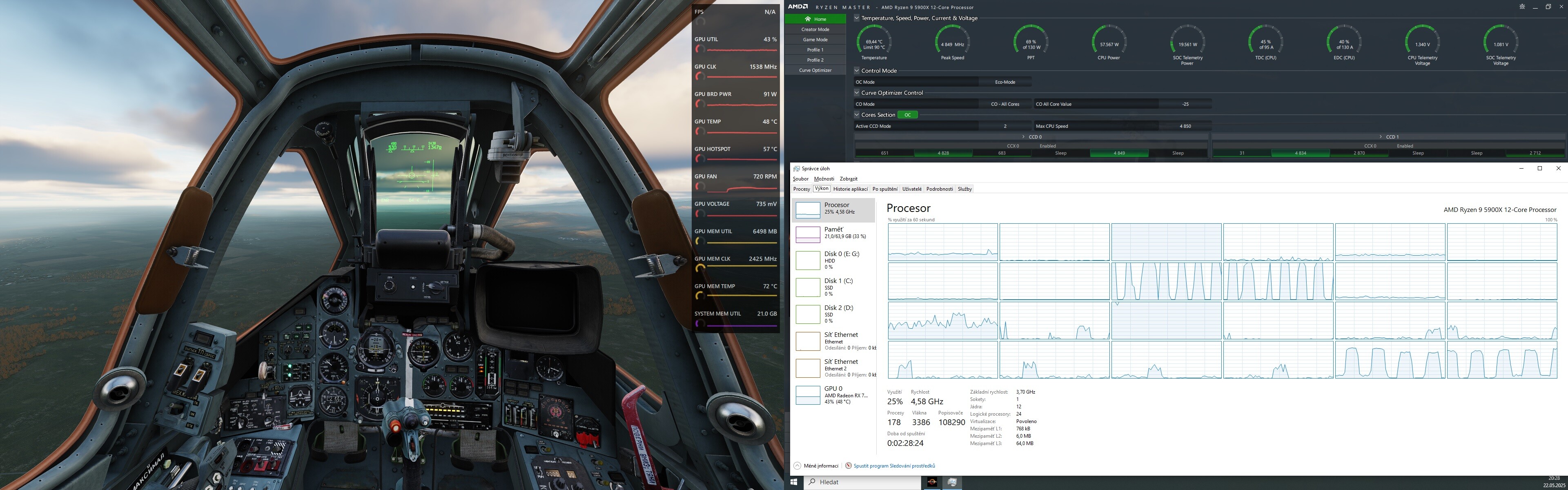Click the Ryzen Master taskbar icon
Screen dimensions: 1568x490
point(932,482)
